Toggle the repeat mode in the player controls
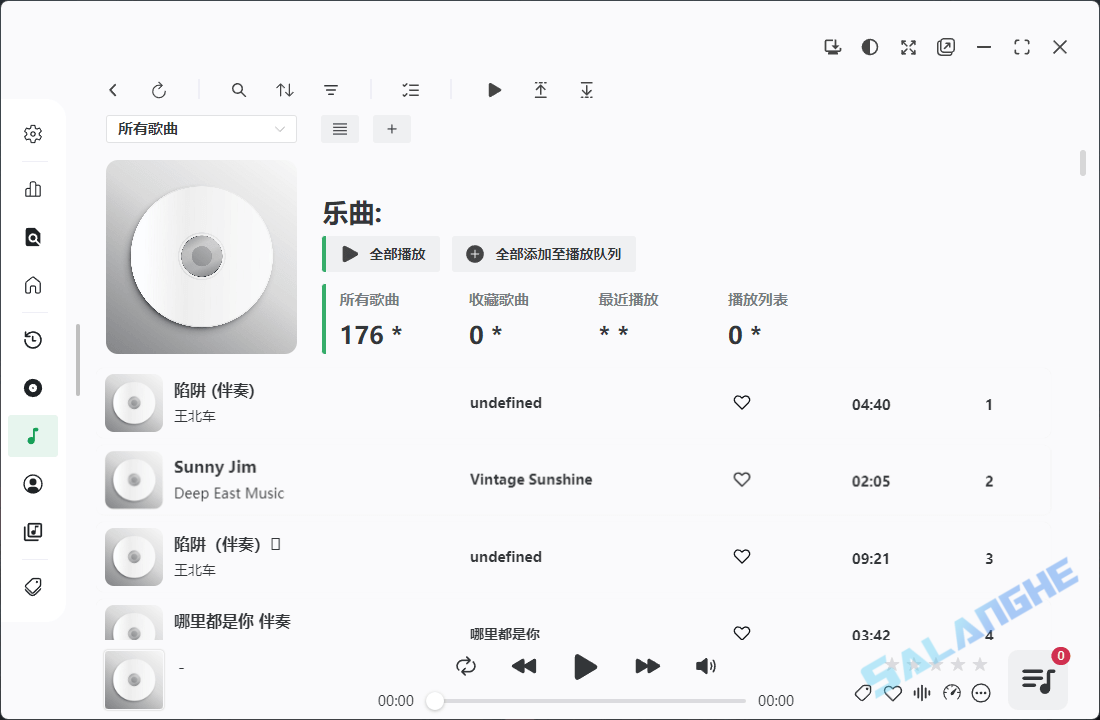Screen dimensions: 1100x720 tap(466, 666)
